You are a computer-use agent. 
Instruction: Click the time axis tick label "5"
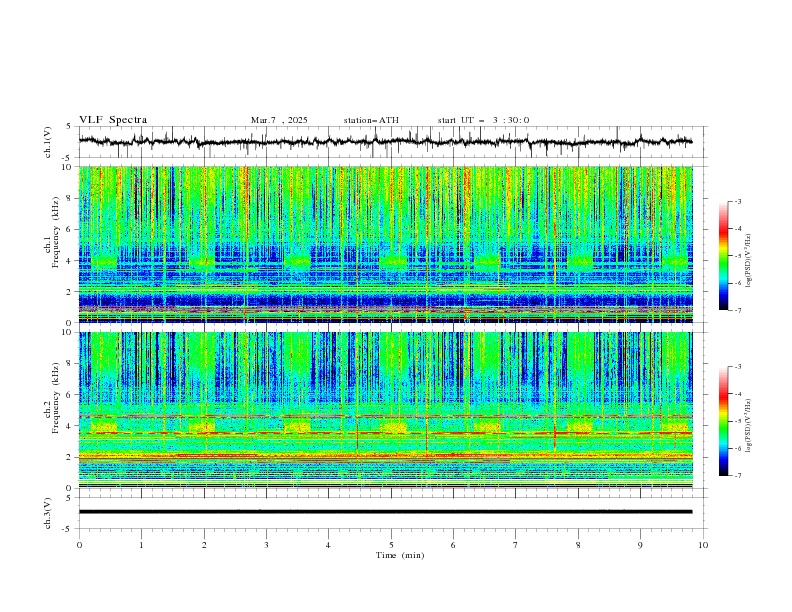391,545
